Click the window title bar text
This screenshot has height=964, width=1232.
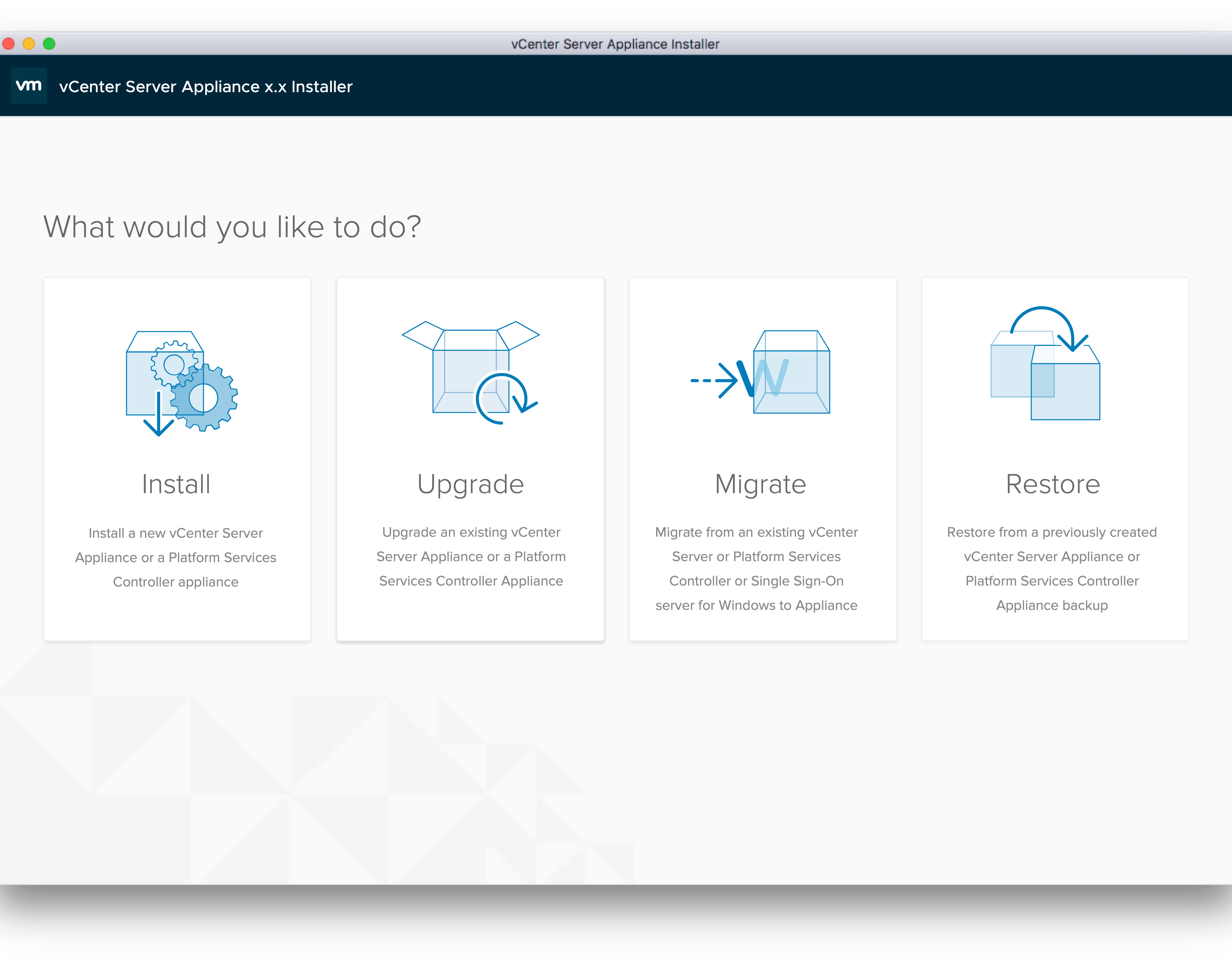pos(615,44)
